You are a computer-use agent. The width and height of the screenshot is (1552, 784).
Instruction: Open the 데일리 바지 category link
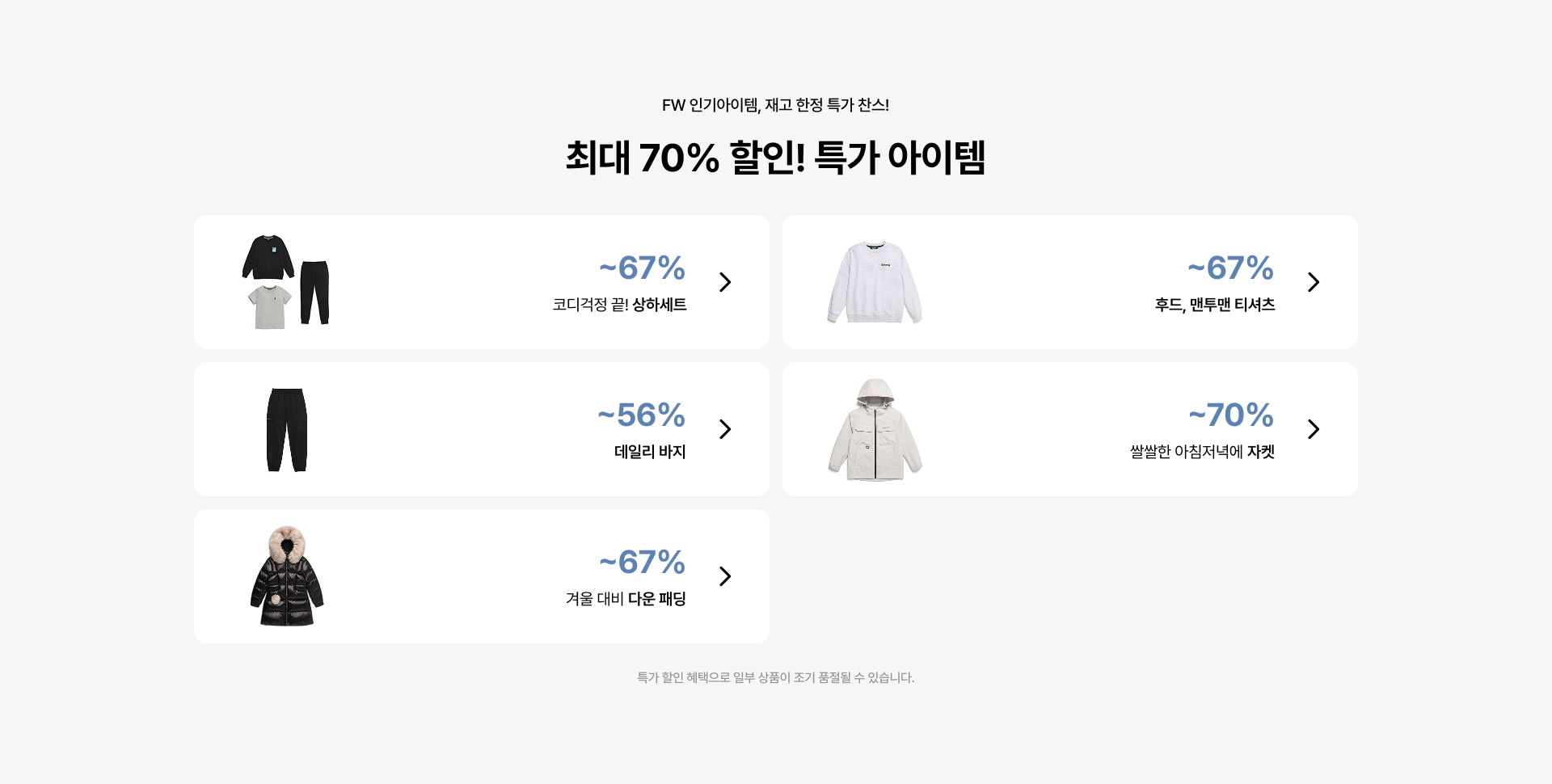650,452
